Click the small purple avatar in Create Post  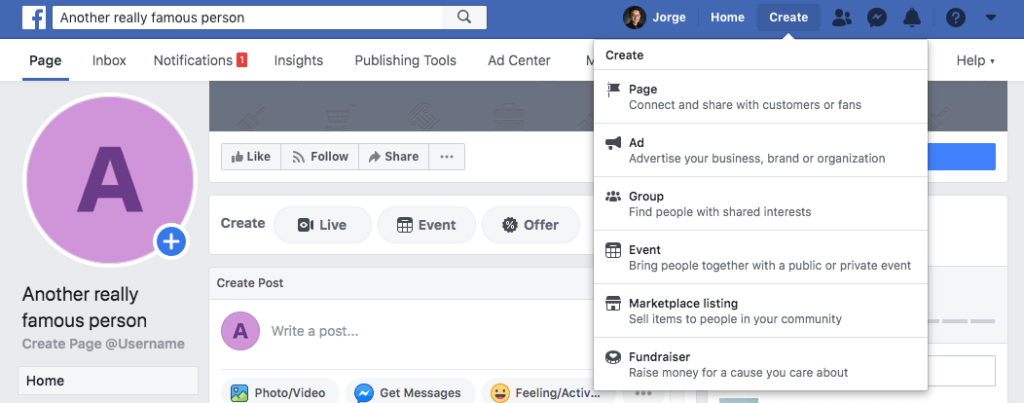click(x=240, y=331)
